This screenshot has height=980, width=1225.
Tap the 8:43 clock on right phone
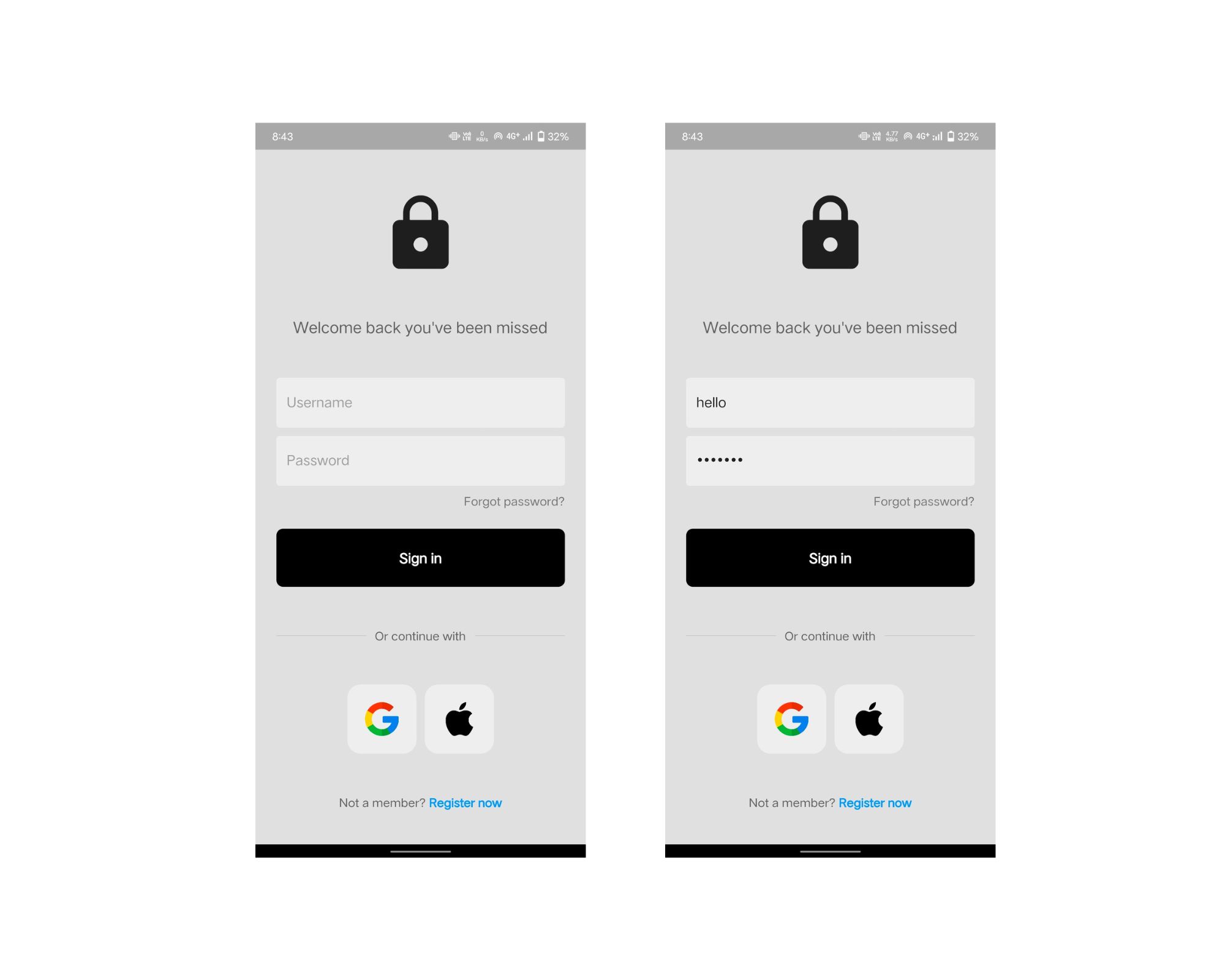(692, 137)
